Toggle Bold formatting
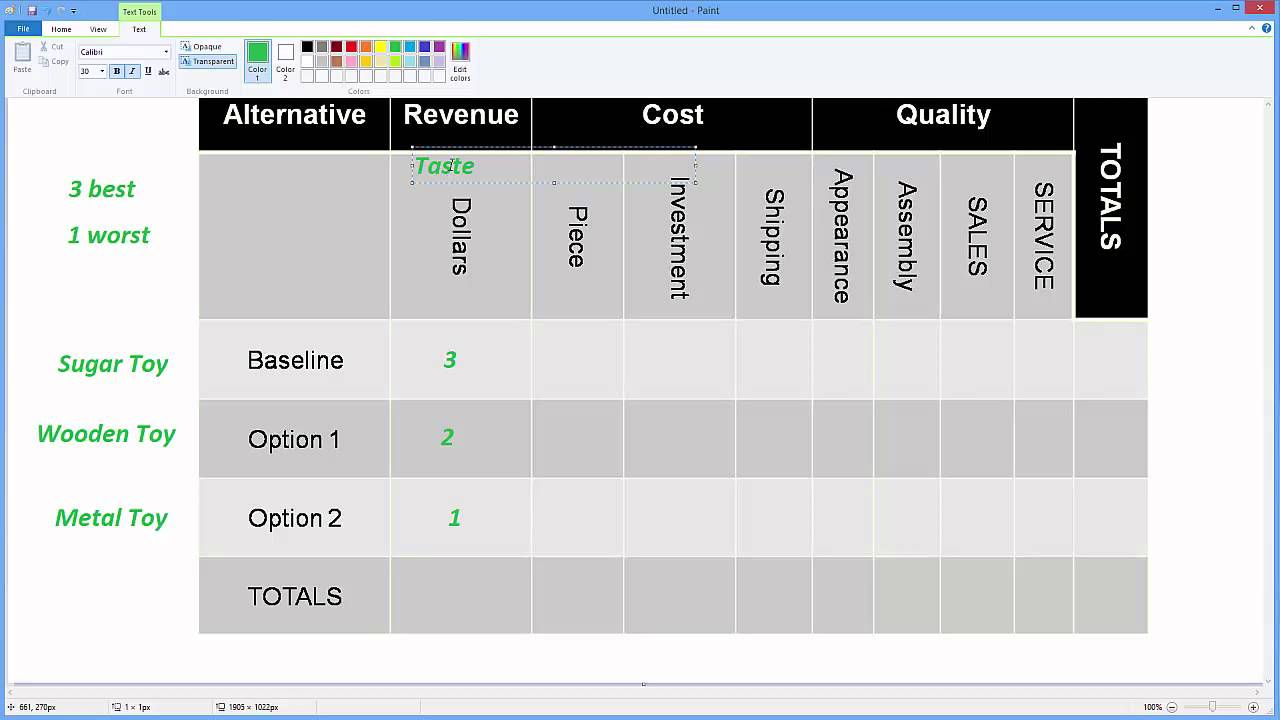 pyautogui.click(x=116, y=71)
